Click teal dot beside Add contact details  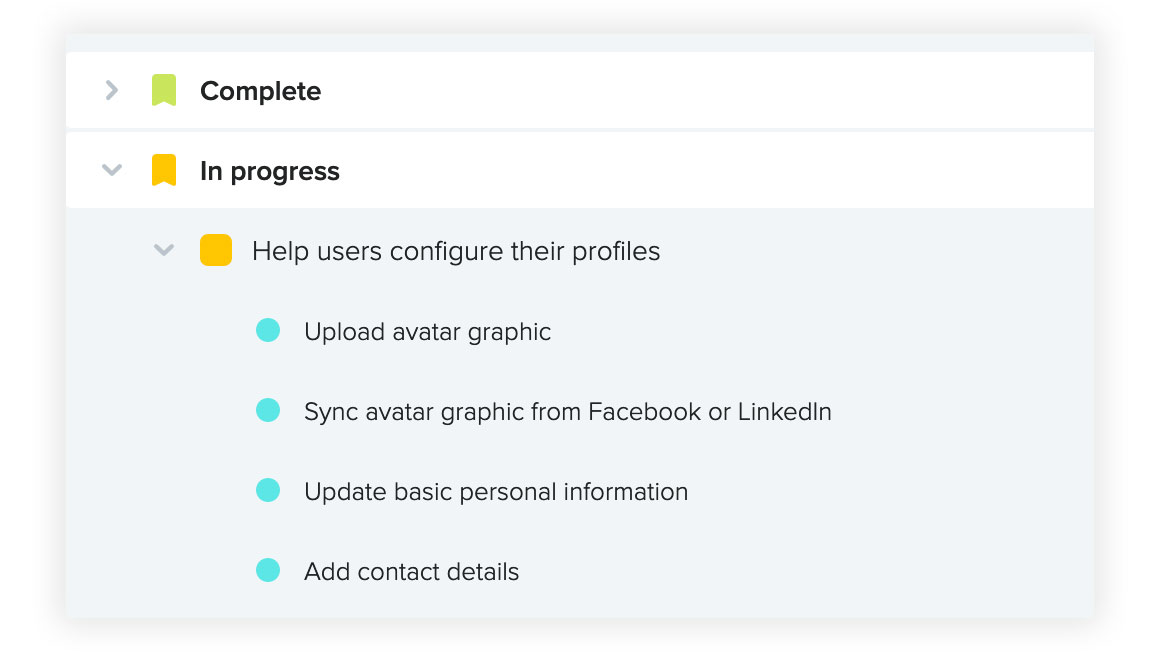pos(268,570)
